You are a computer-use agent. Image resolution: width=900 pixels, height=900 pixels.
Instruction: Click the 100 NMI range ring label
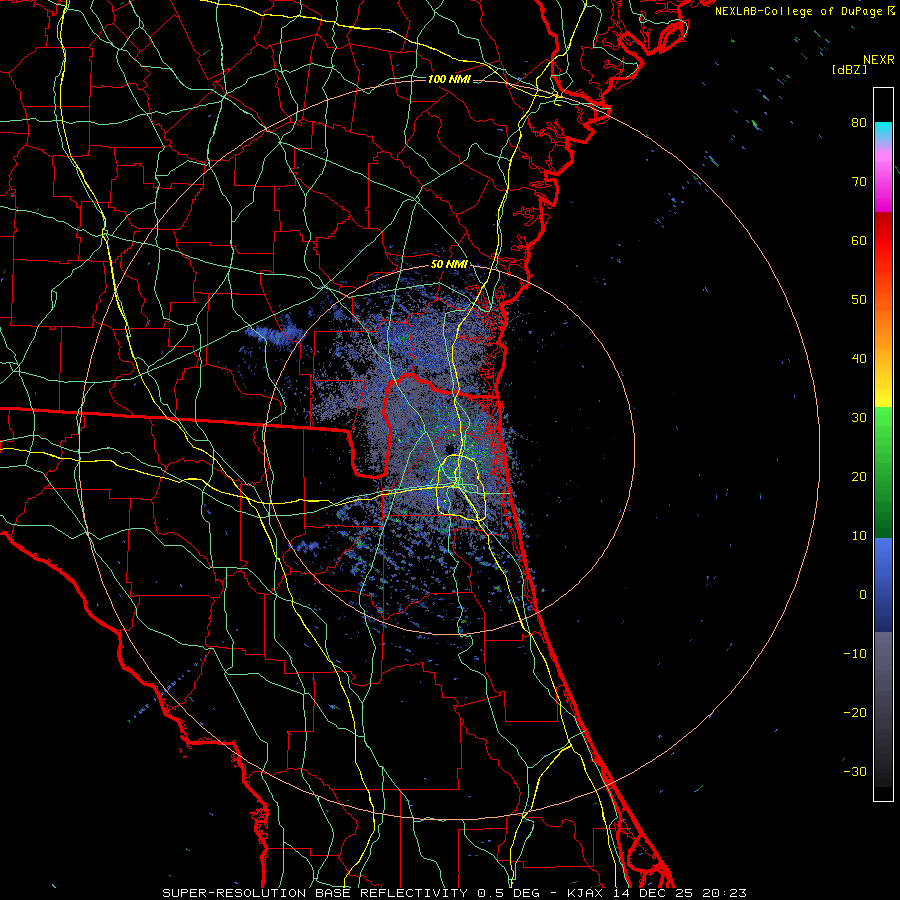[449, 79]
